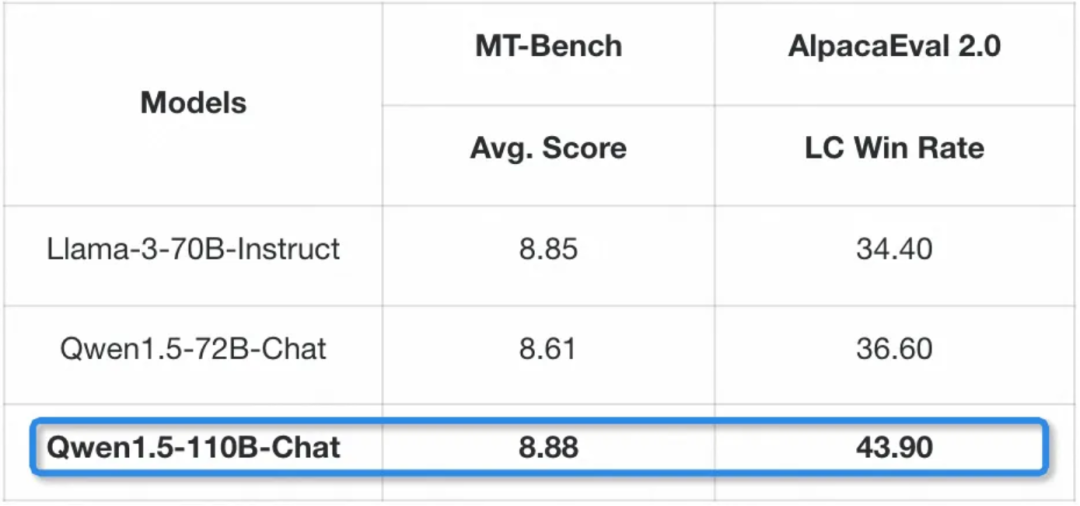Select the Qwen1.5-72B-Chat model cell
Screen dimensions: 1080x506
click(x=193, y=349)
